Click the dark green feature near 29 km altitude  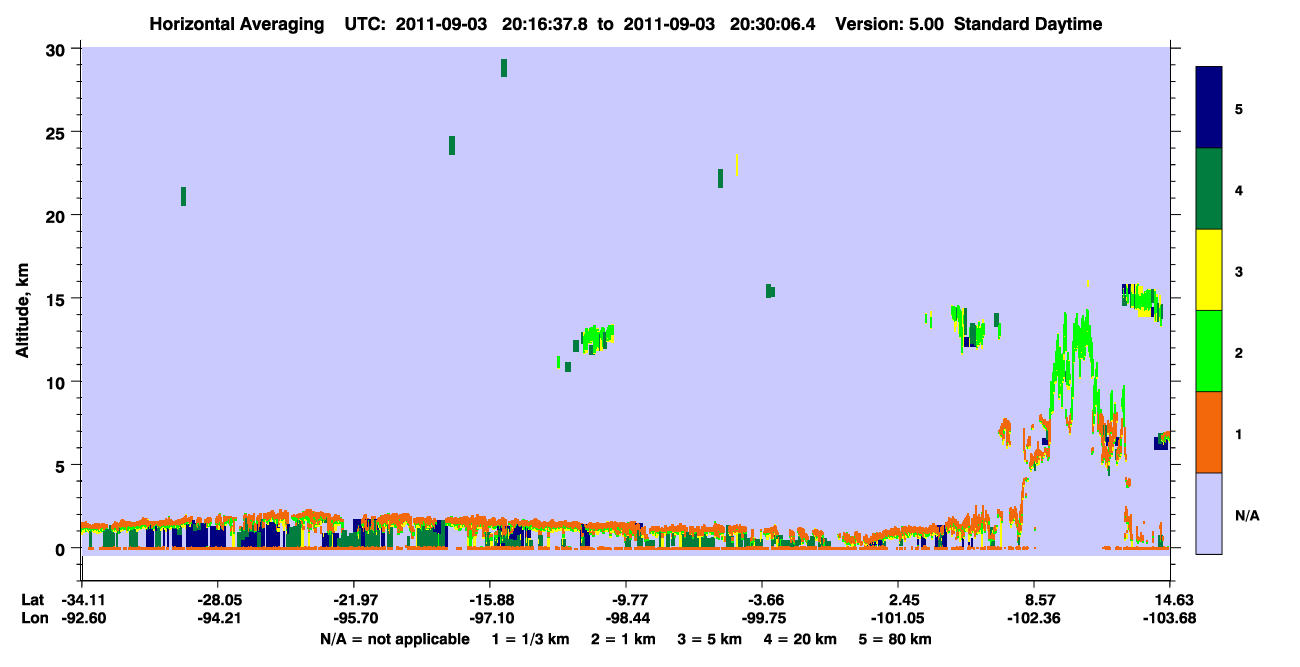(x=504, y=67)
